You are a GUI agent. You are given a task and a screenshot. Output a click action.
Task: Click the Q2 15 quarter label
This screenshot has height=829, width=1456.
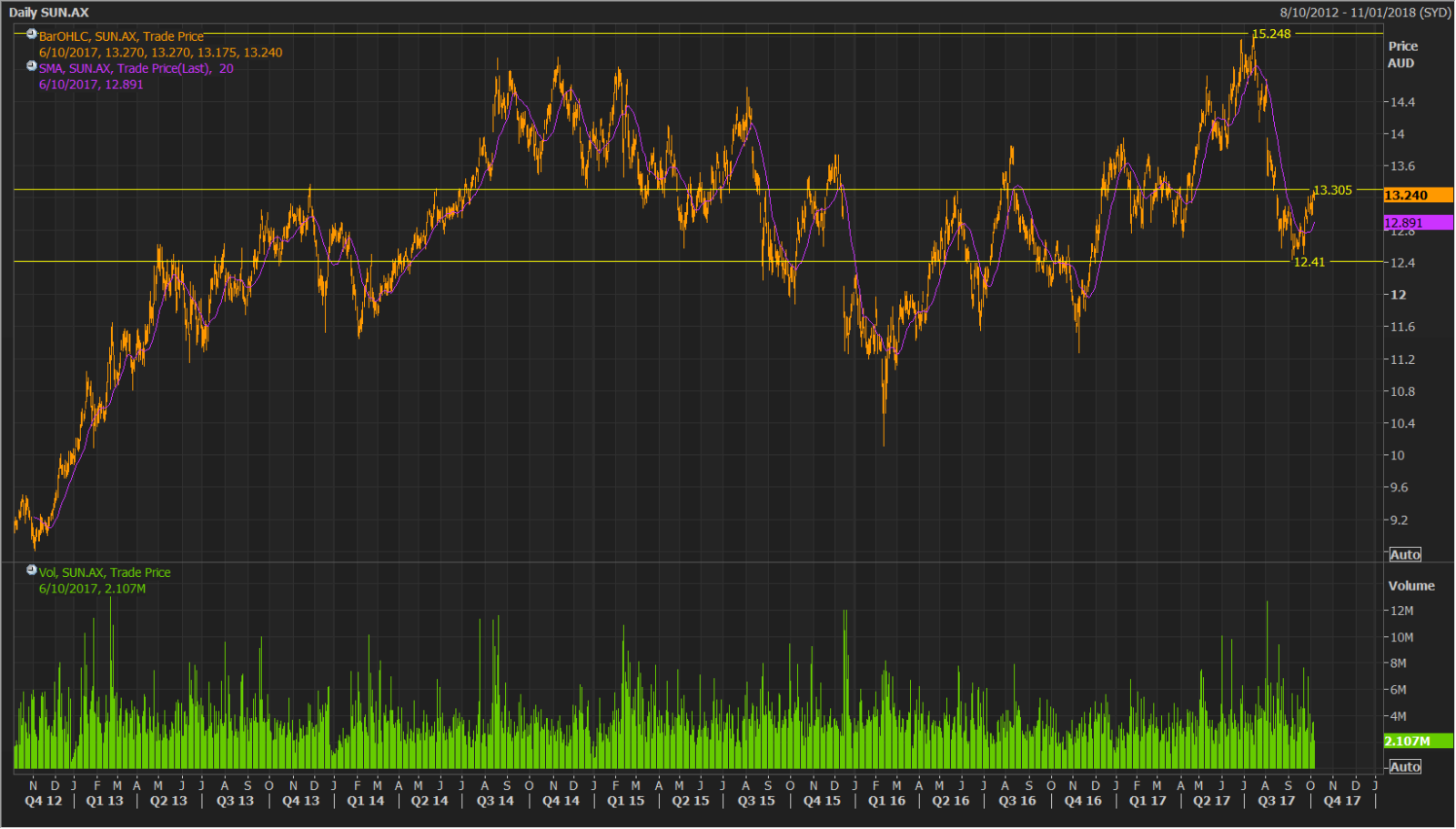[x=691, y=801]
